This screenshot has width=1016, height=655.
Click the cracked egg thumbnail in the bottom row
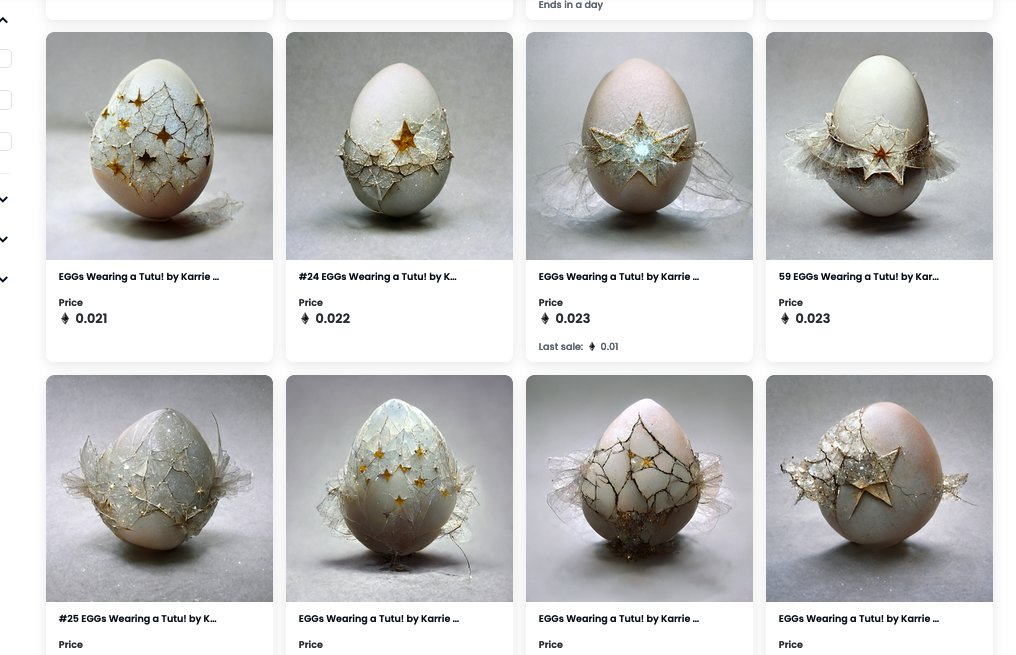point(639,488)
